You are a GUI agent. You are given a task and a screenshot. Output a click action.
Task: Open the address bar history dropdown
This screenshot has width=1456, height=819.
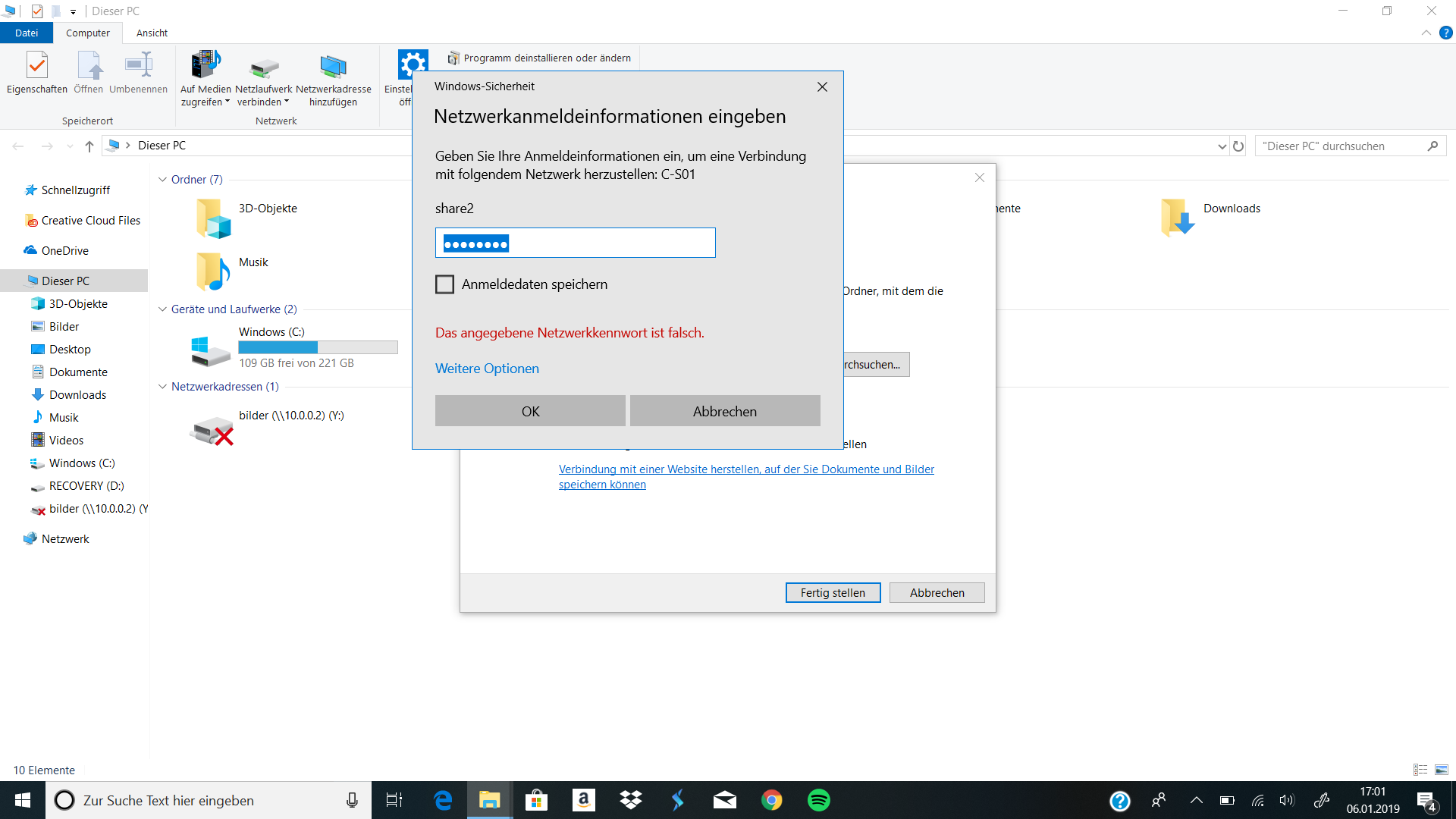click(x=1222, y=146)
